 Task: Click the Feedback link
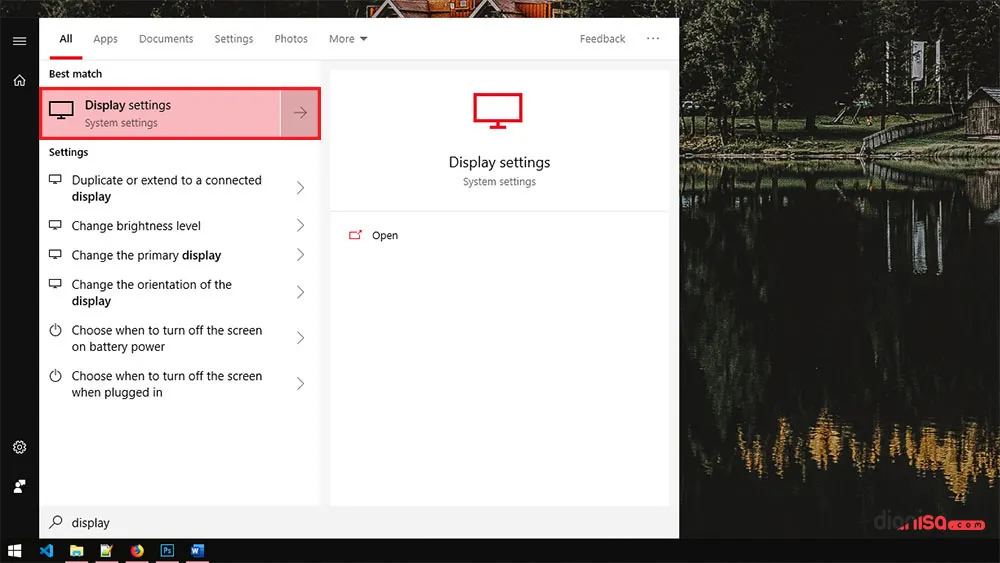[602, 39]
